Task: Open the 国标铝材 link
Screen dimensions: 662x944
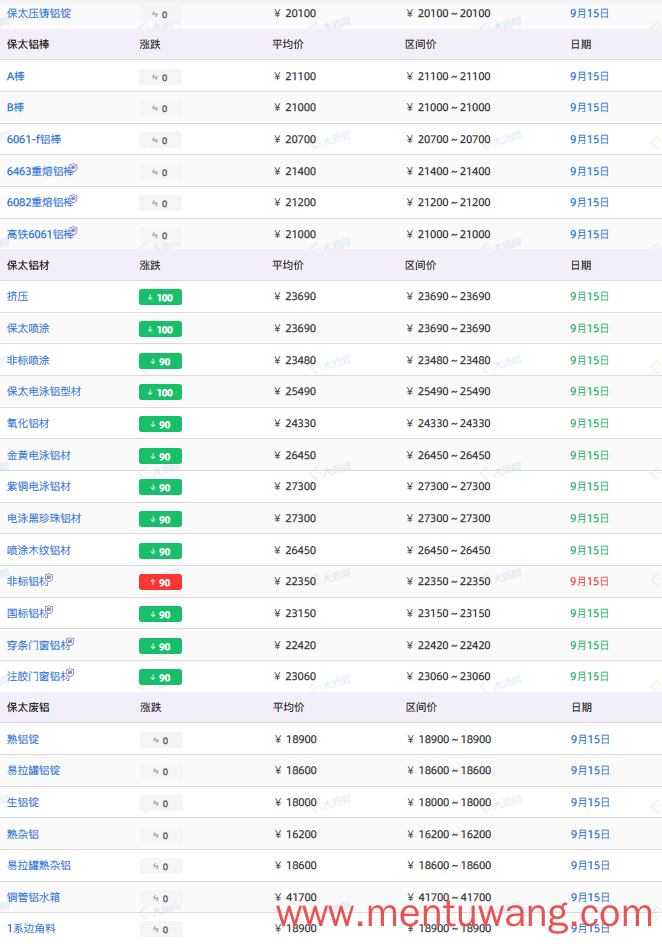Action: pos(29,613)
